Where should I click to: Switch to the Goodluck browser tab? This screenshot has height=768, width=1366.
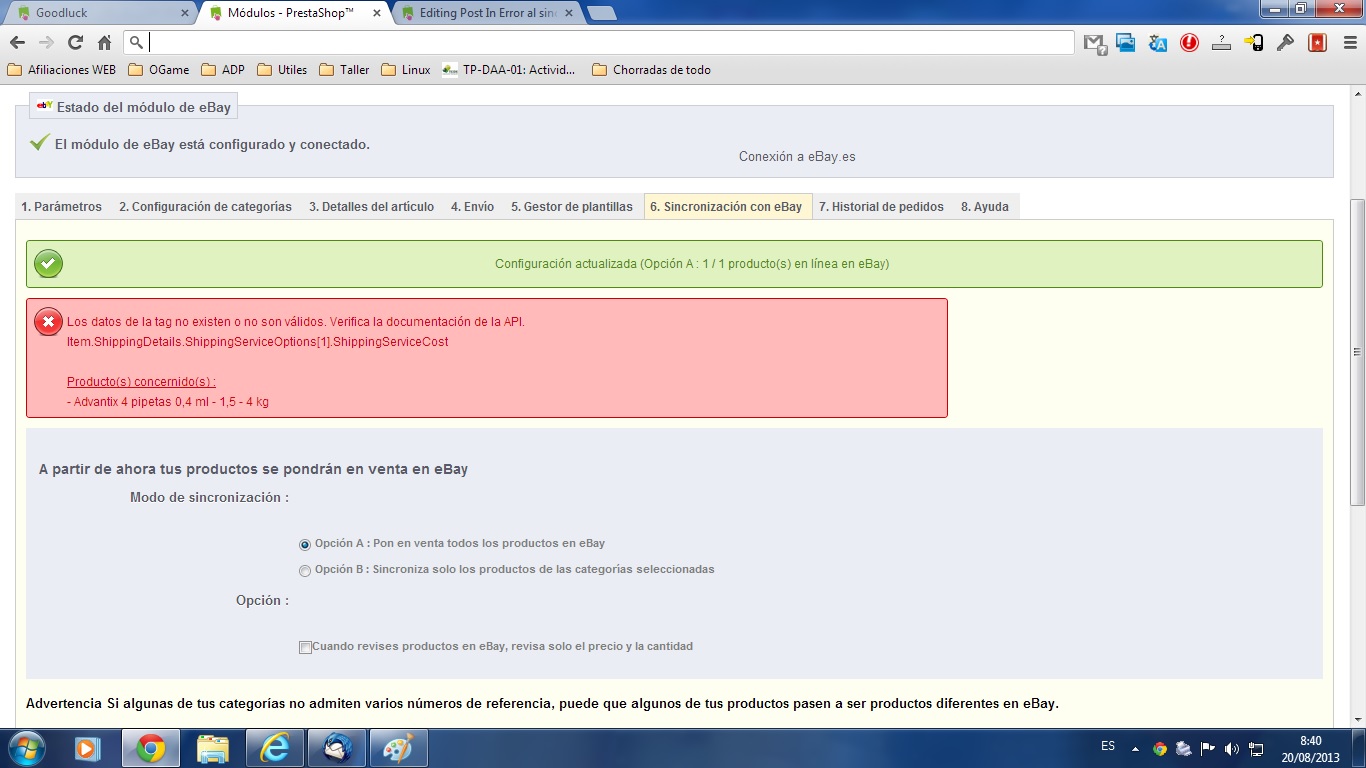pyautogui.click(x=100, y=13)
